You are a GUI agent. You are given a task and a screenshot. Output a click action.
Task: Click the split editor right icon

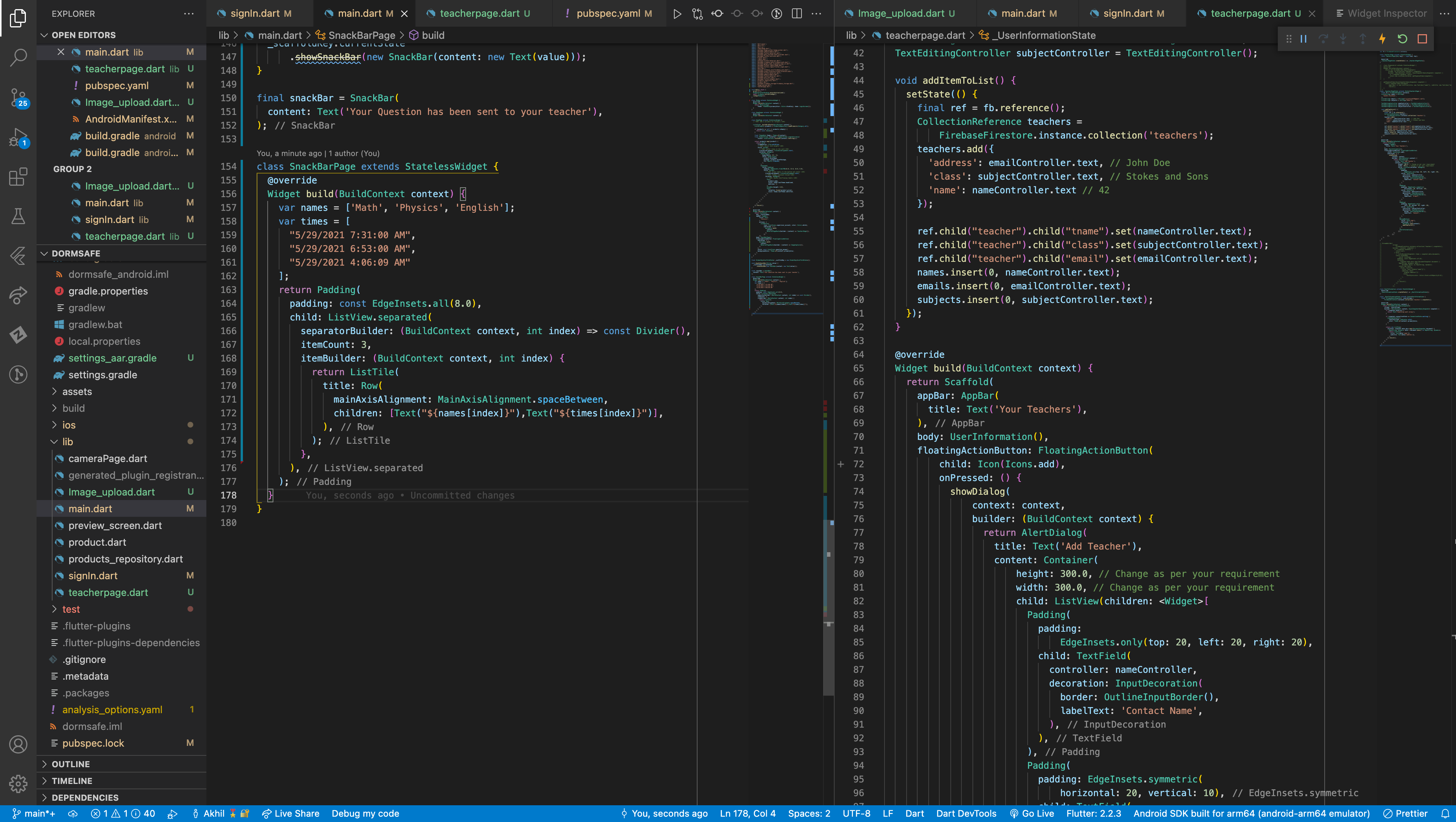[x=797, y=14]
